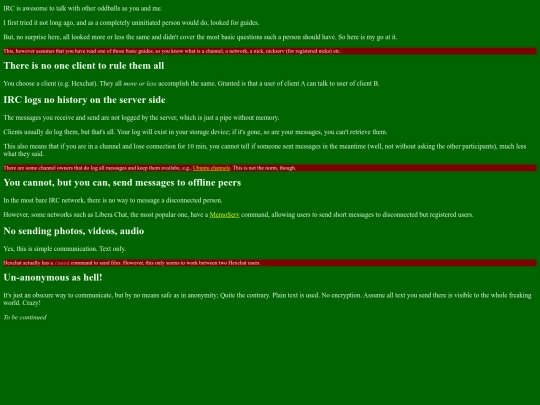The height and width of the screenshot is (405, 540).
Task: Open the MemoServ link
Action: 224,215
